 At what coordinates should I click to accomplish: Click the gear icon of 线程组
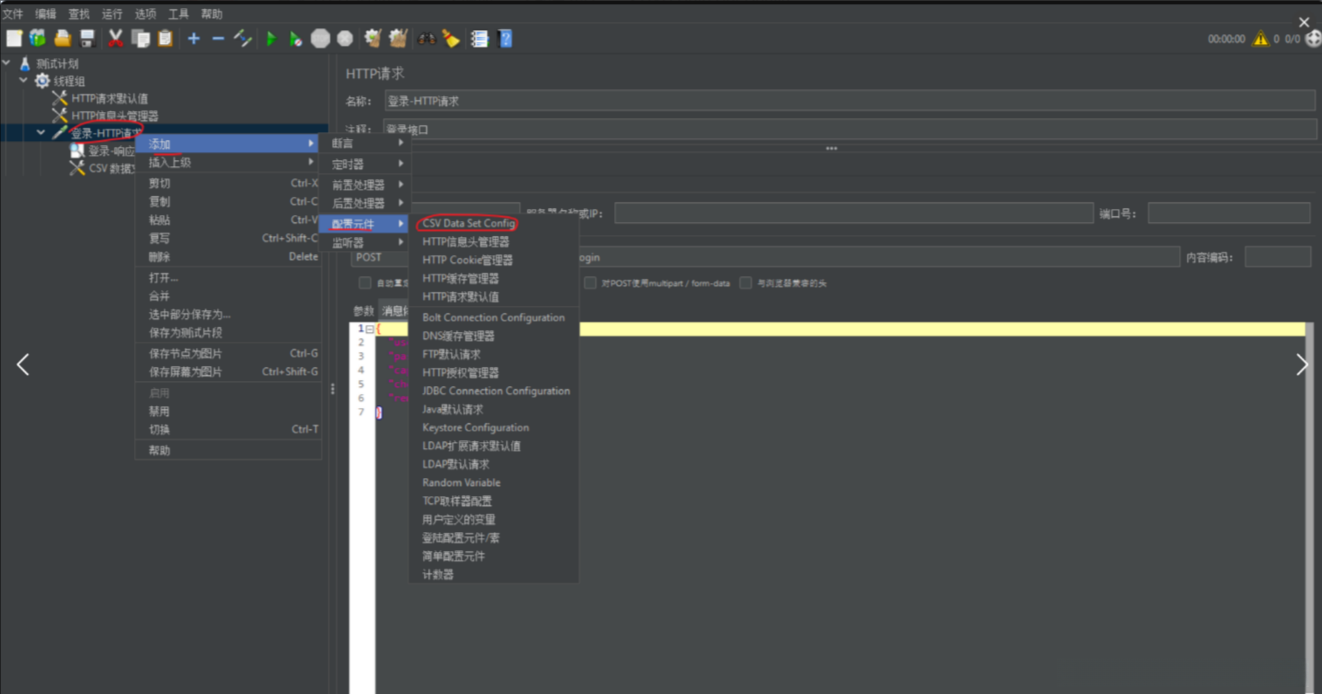tap(42, 80)
